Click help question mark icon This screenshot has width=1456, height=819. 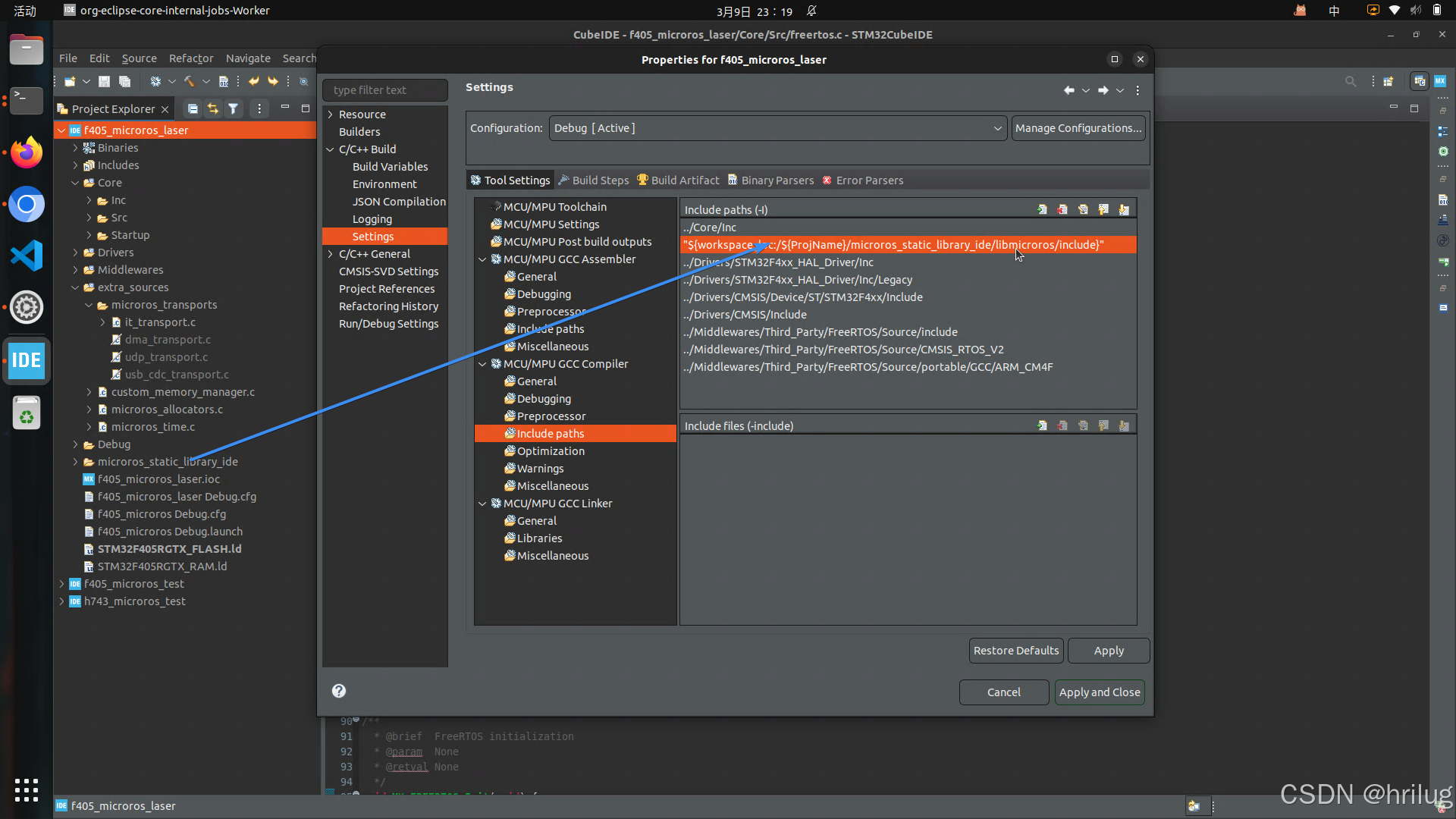(339, 691)
